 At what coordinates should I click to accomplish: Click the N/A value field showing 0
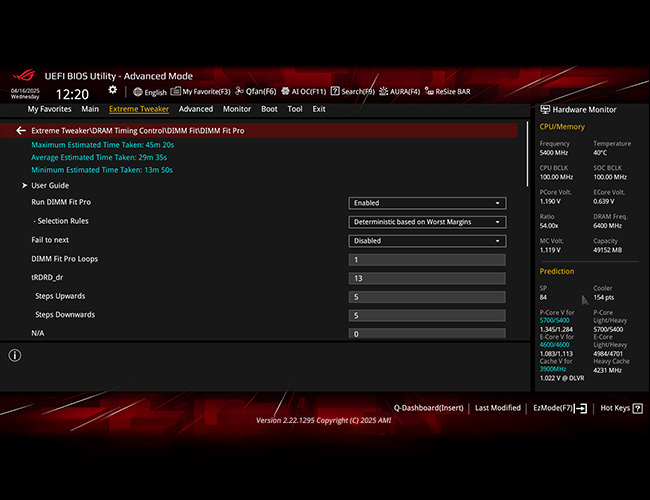point(427,333)
